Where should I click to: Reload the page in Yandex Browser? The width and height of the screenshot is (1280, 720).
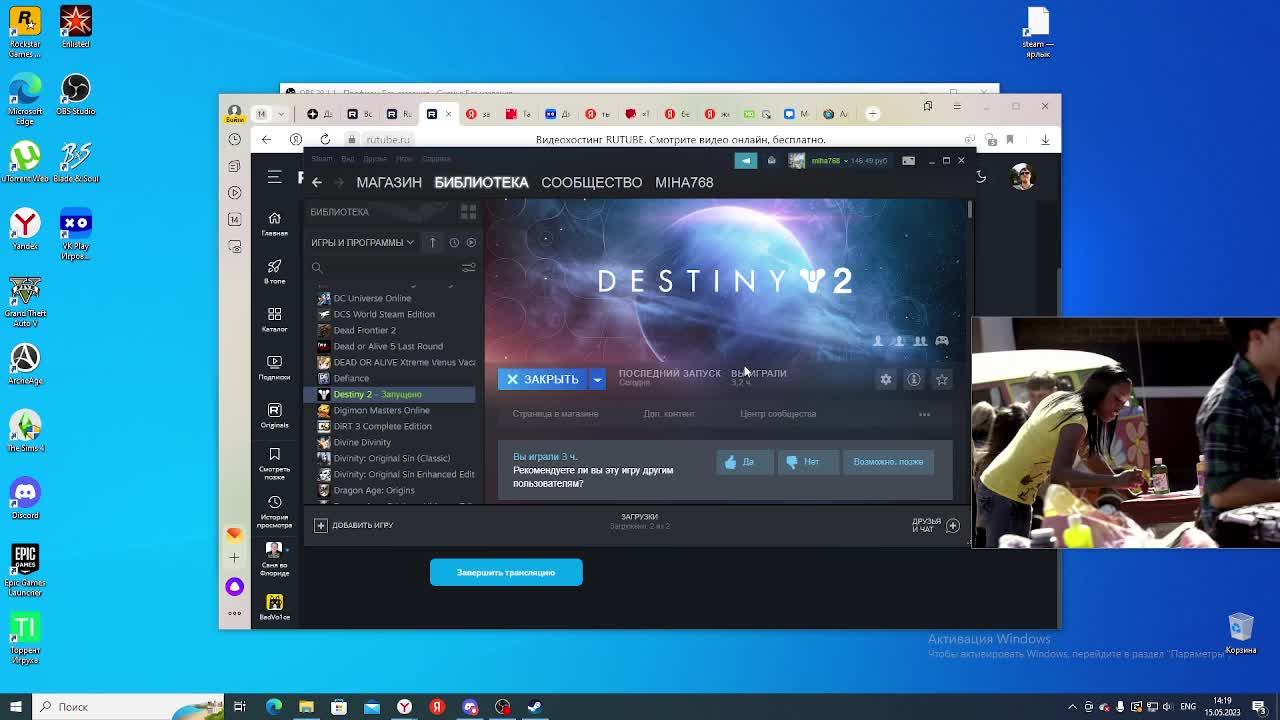coord(325,139)
